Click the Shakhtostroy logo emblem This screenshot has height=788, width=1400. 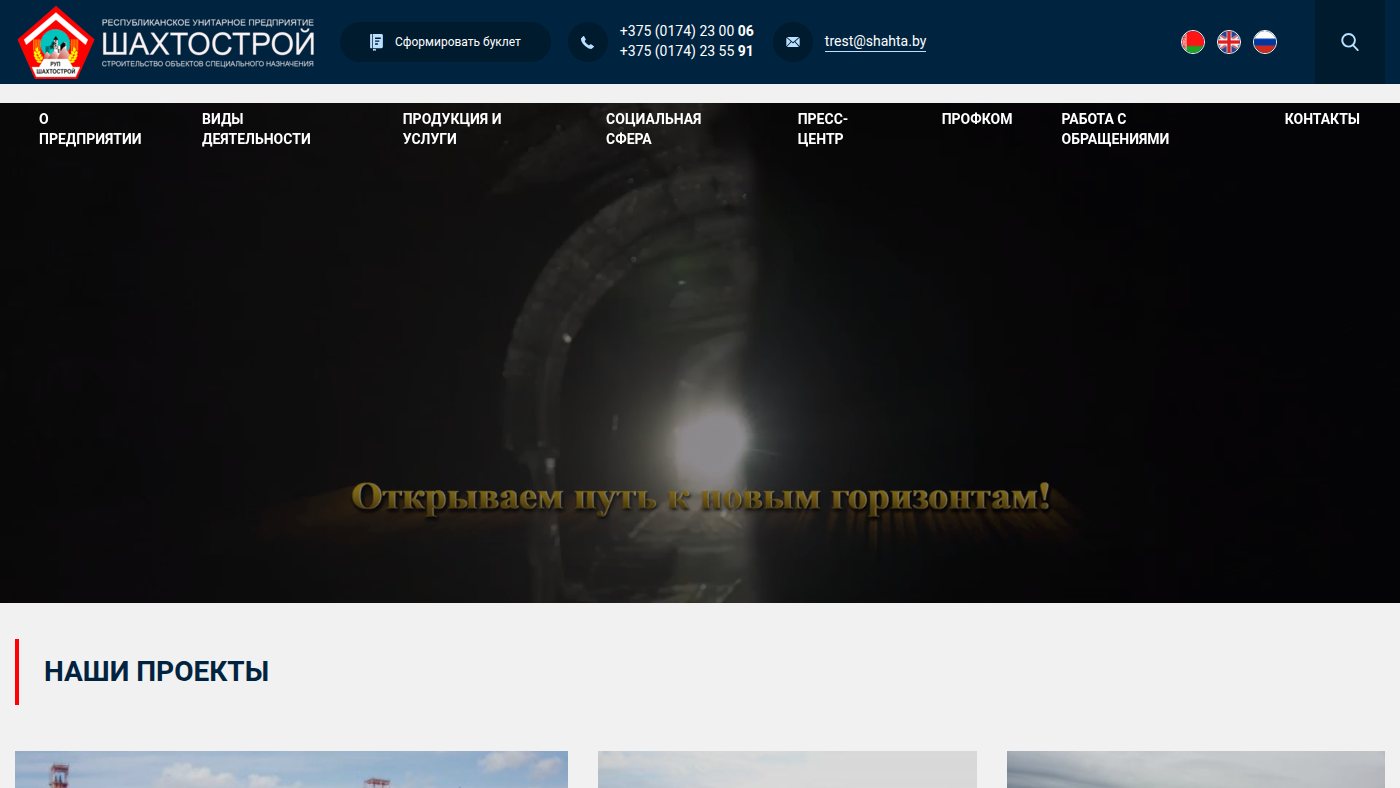pos(56,42)
